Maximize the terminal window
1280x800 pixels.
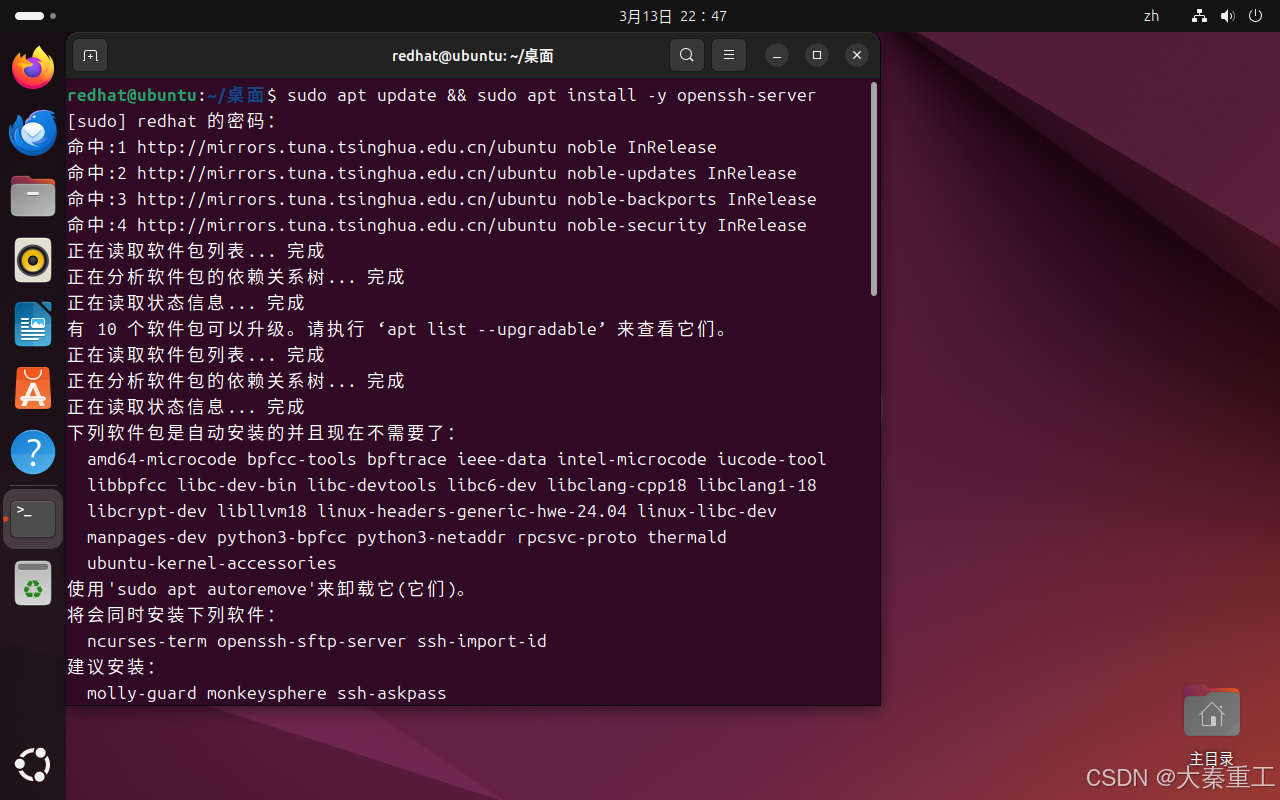pyautogui.click(x=817, y=55)
